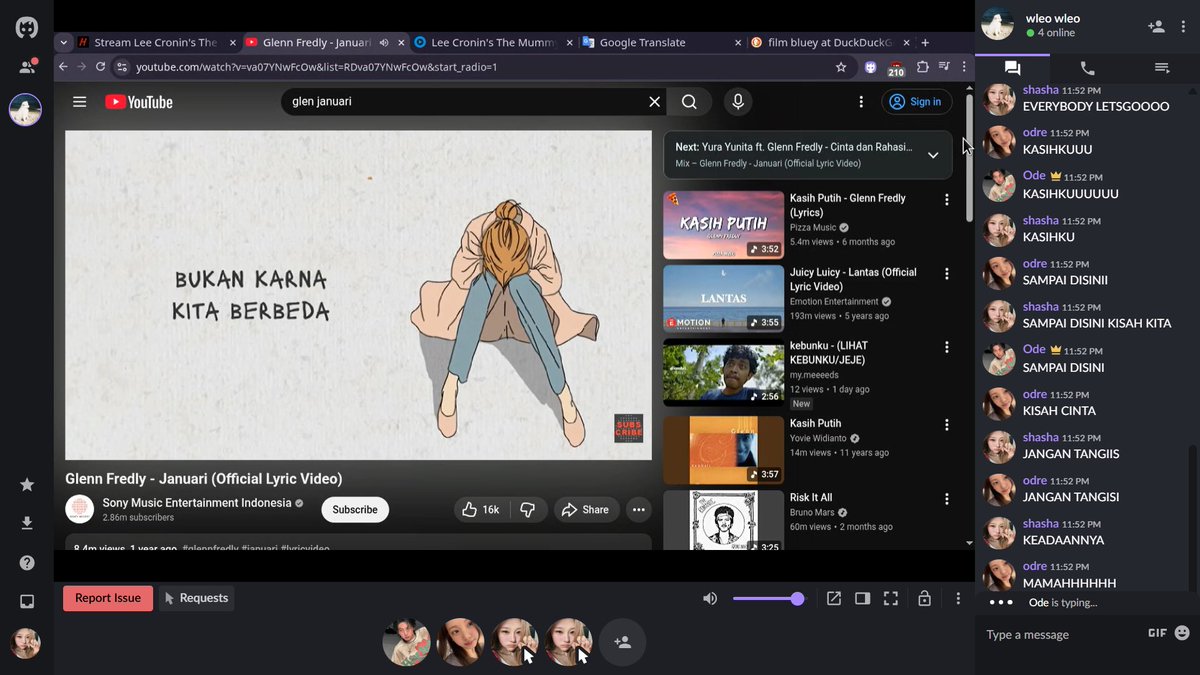Open options for Kasih Putih Pizza Music video
The width and height of the screenshot is (1200, 675).
pos(946,200)
